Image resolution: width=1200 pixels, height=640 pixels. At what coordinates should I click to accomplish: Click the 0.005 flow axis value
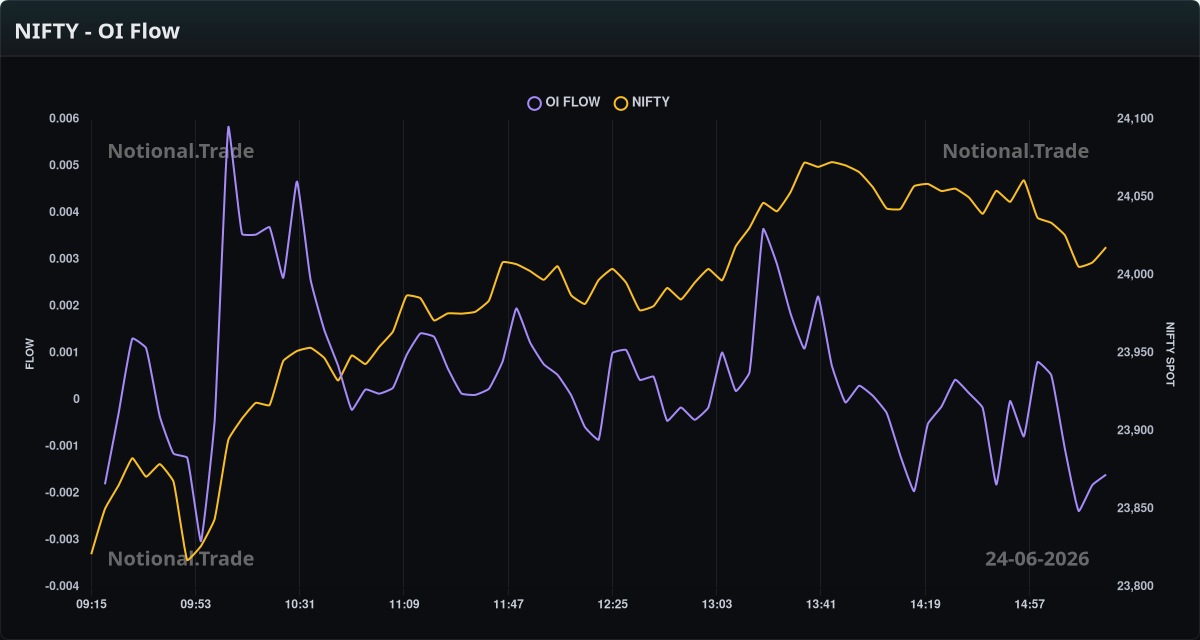coord(64,166)
